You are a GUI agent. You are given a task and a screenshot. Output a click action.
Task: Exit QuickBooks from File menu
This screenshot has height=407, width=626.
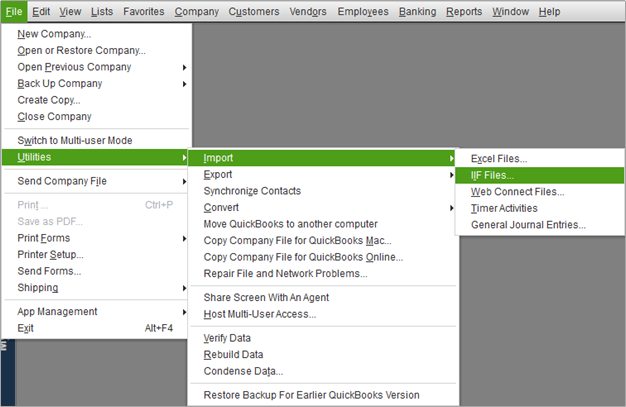[95, 328]
